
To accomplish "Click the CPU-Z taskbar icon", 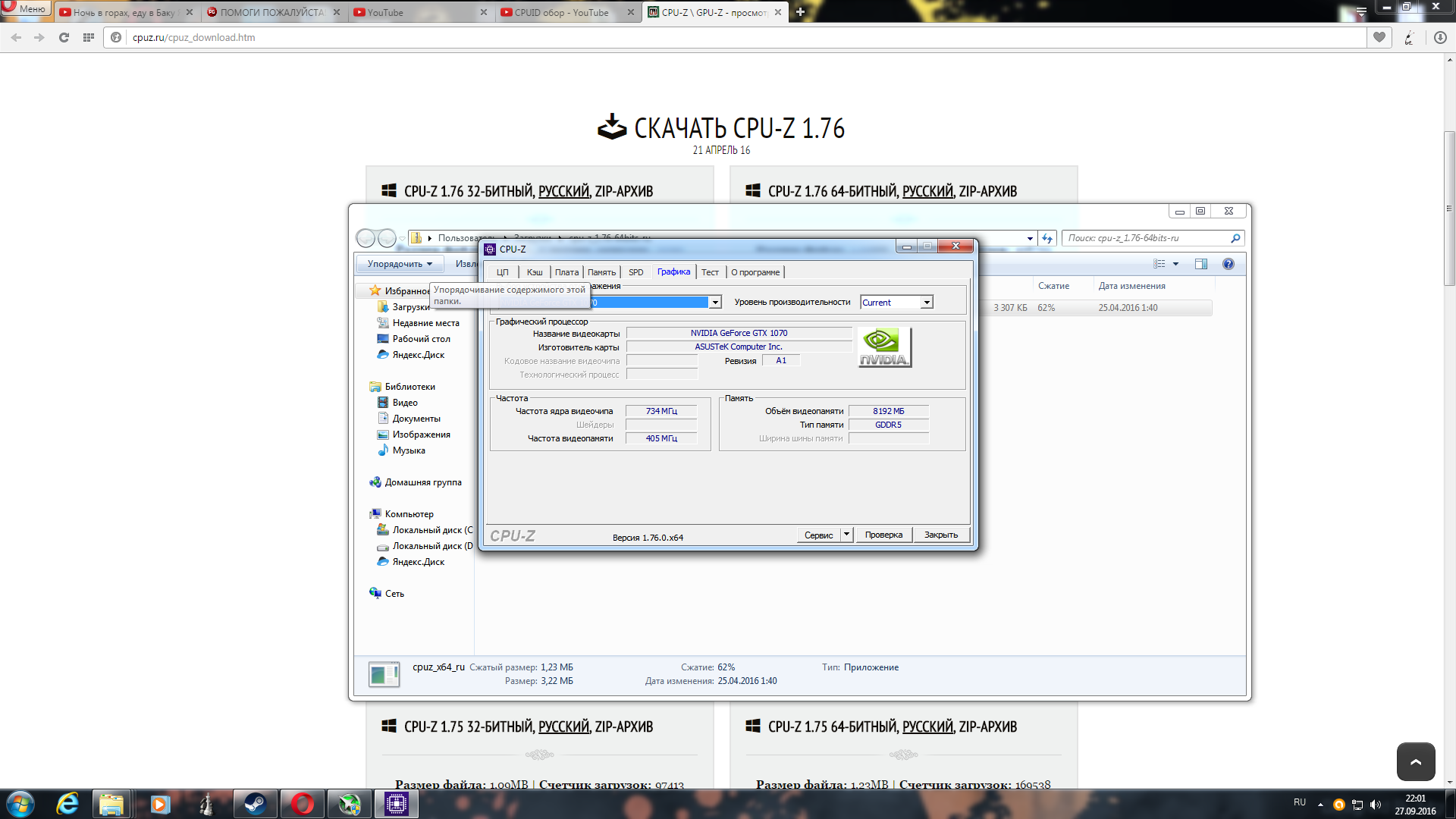I will [x=396, y=804].
